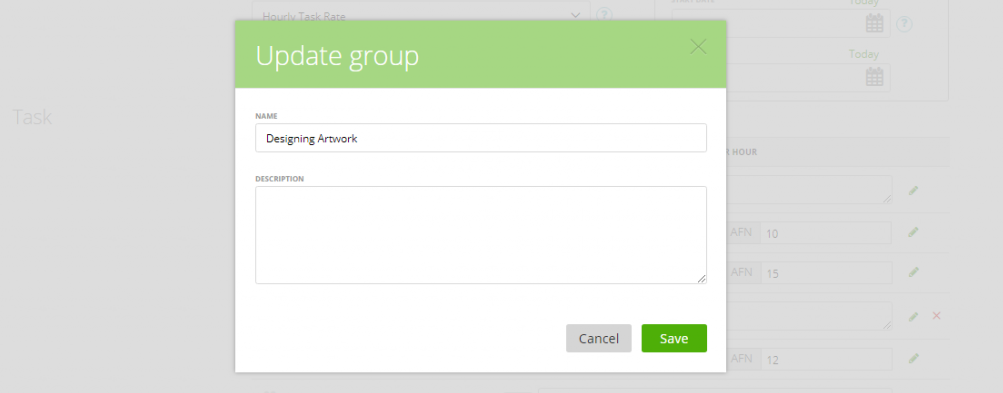This screenshot has width=1003, height=393.
Task: Focus the DESCRIPTION text area
Action: point(480,235)
